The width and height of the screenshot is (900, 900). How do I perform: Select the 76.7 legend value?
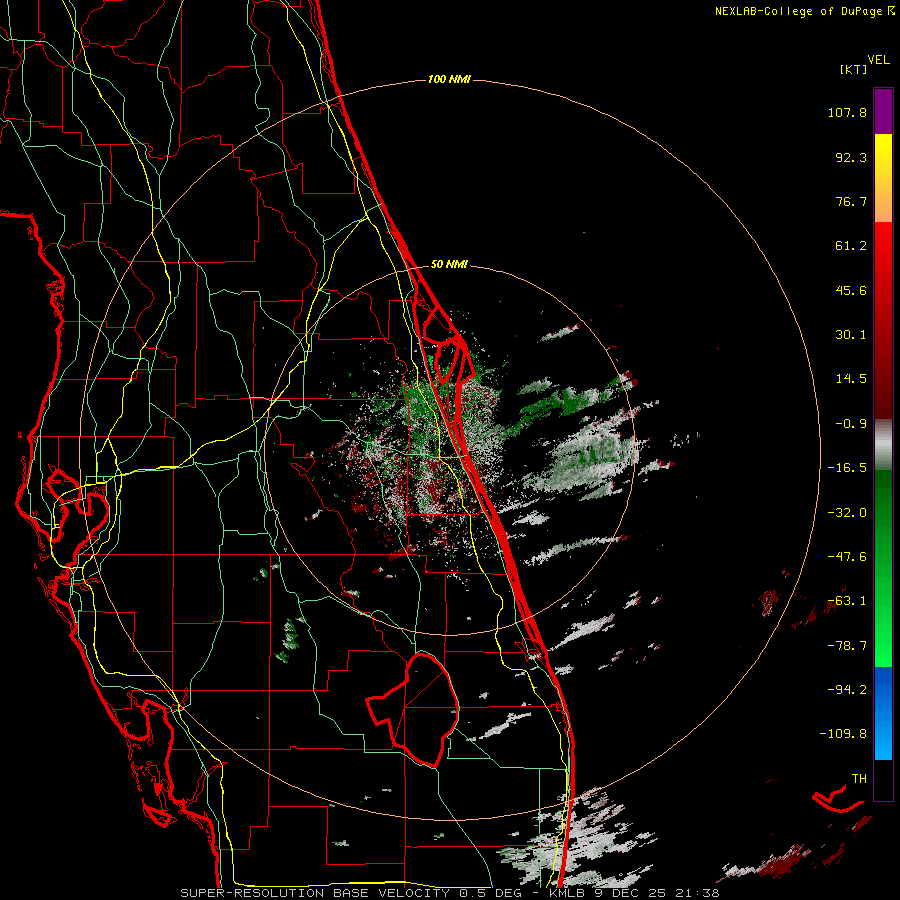pyautogui.click(x=851, y=201)
